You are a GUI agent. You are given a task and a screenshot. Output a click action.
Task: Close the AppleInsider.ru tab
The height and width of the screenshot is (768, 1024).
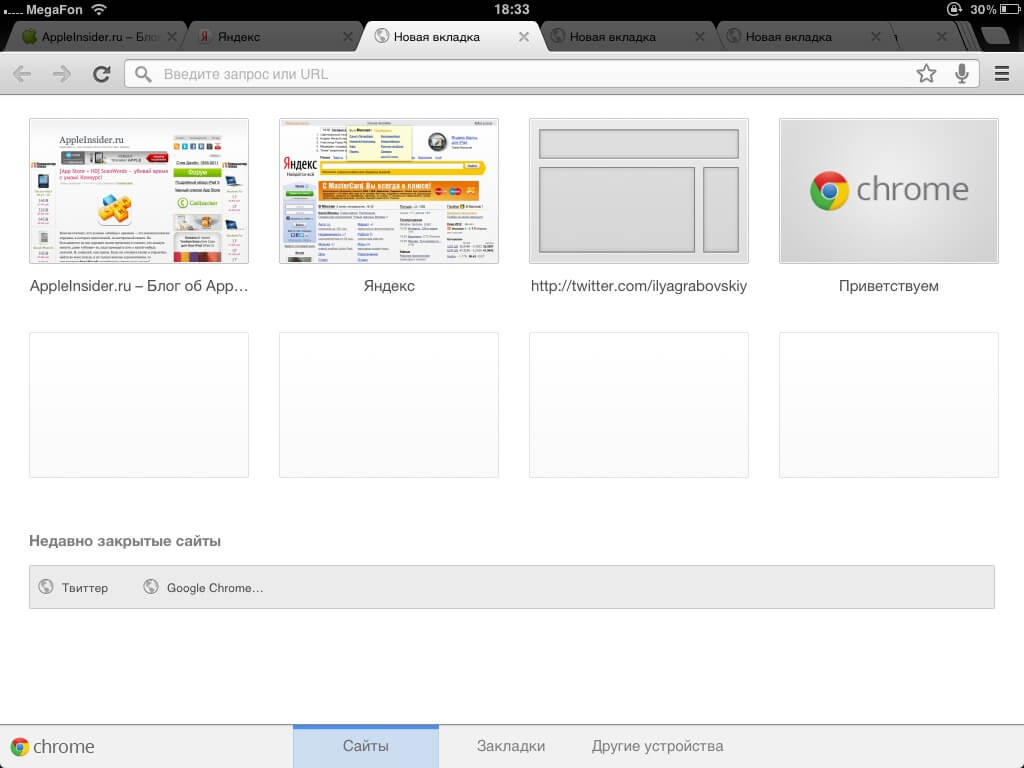tap(172, 37)
